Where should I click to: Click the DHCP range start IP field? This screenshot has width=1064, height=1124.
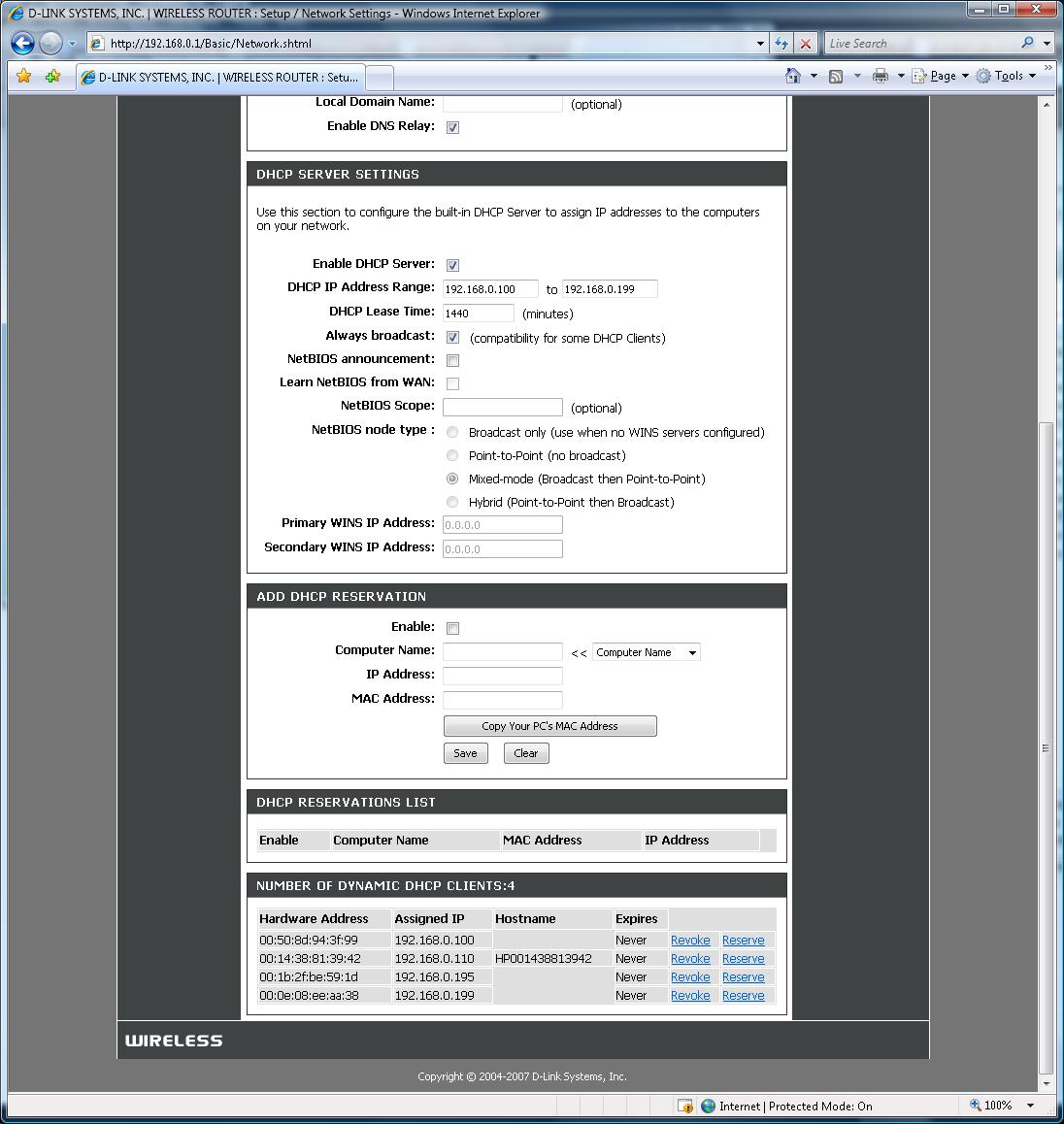tap(490, 289)
